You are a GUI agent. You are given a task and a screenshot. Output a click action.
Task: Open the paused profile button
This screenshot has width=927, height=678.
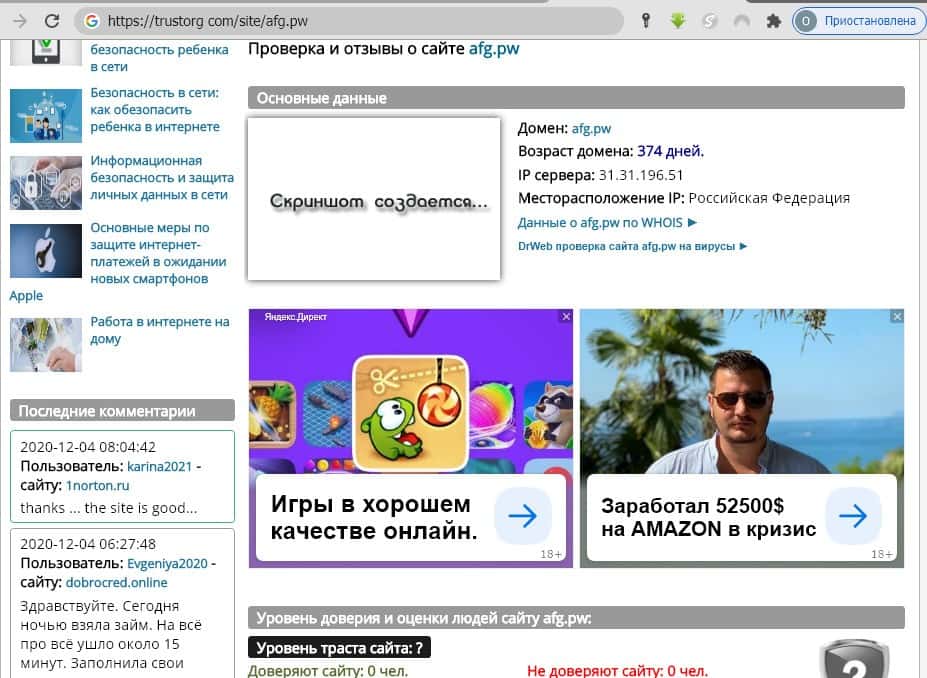tap(859, 21)
